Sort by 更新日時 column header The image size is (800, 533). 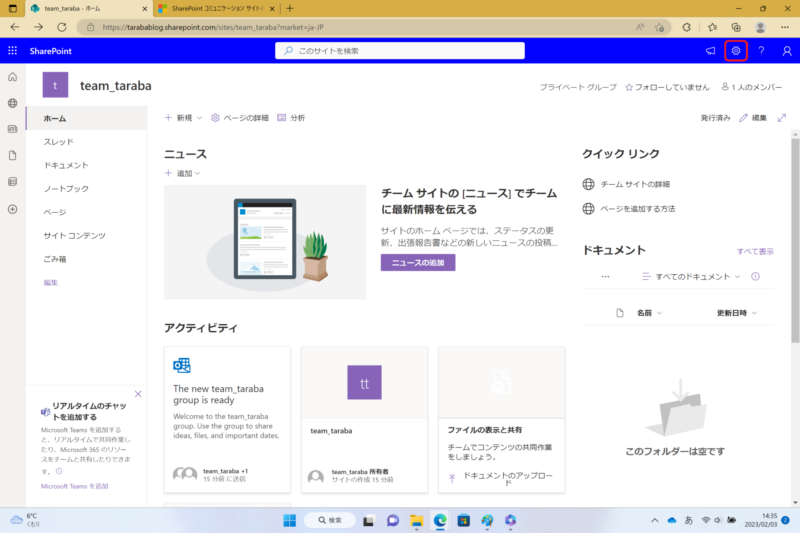(738, 313)
